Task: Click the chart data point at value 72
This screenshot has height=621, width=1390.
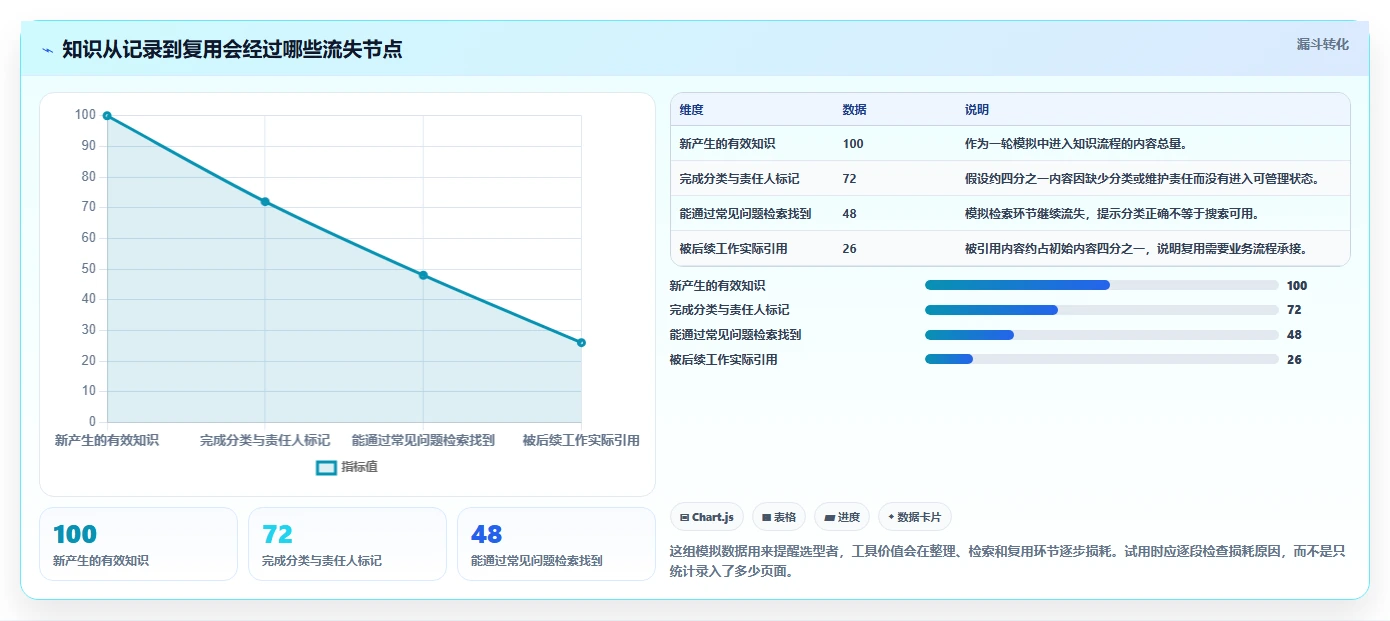Action: 265,202
